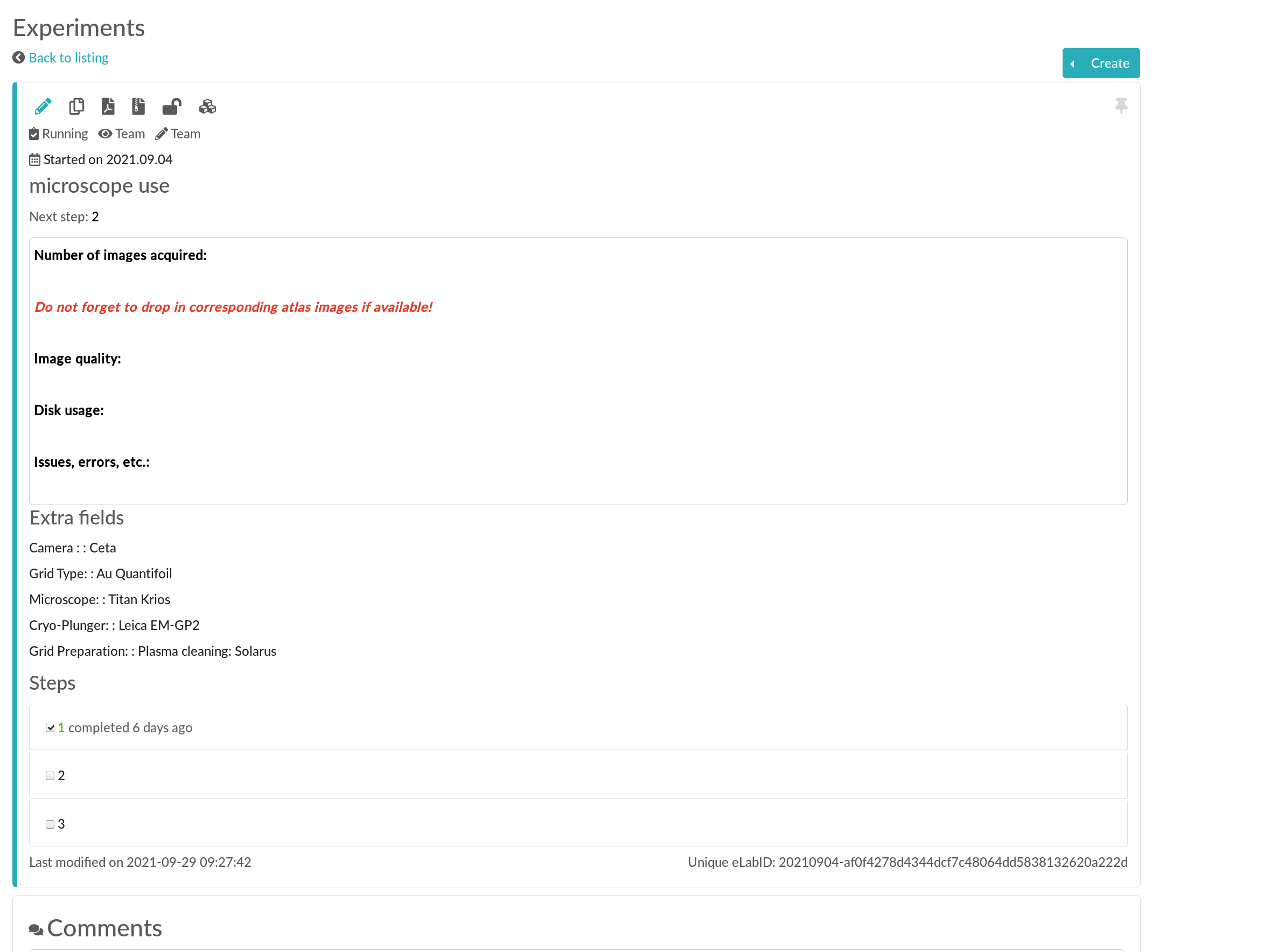This screenshot has width=1285, height=952.
Task: Click the back arrow circle icon
Action: [x=18, y=58]
